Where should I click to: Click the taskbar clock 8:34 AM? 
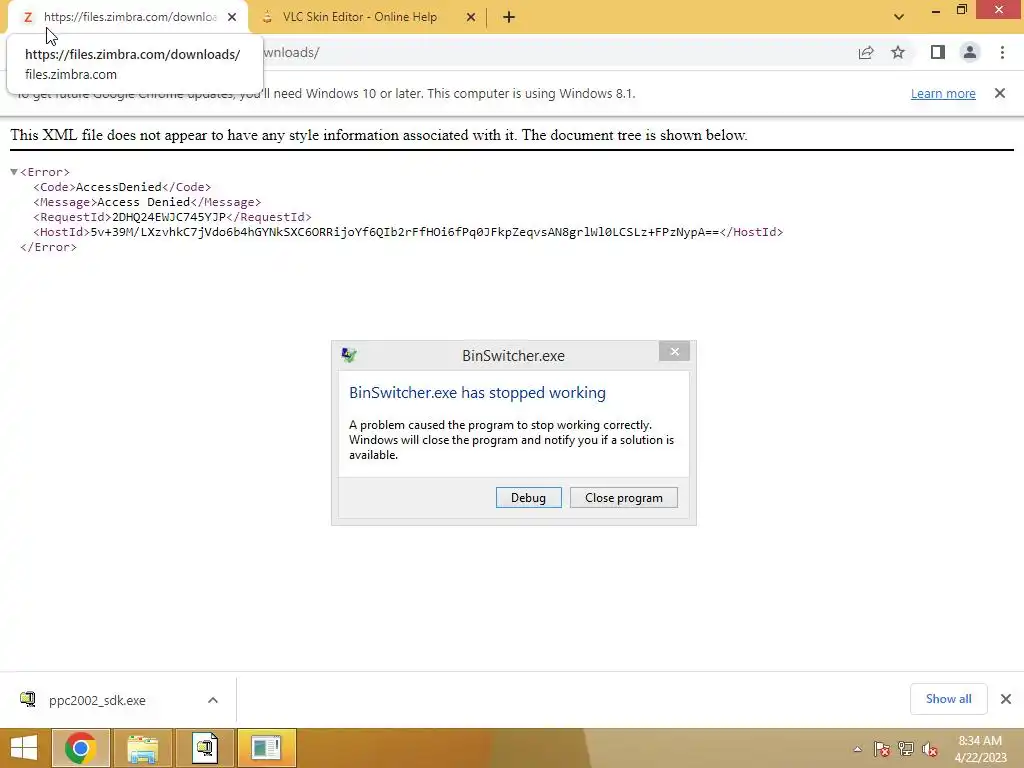click(x=980, y=741)
